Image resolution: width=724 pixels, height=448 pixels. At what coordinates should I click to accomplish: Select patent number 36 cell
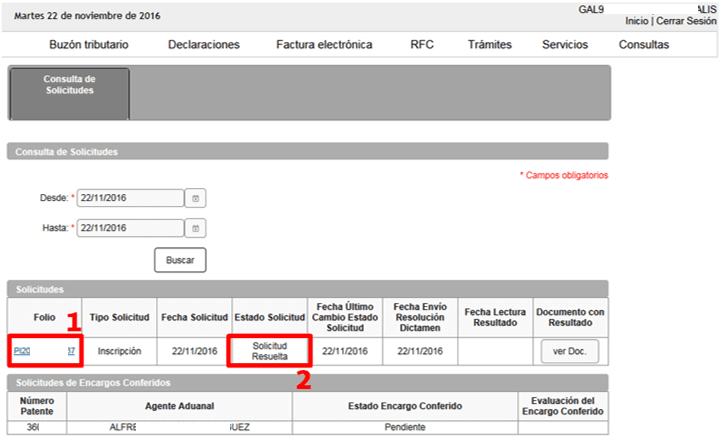click(36, 427)
